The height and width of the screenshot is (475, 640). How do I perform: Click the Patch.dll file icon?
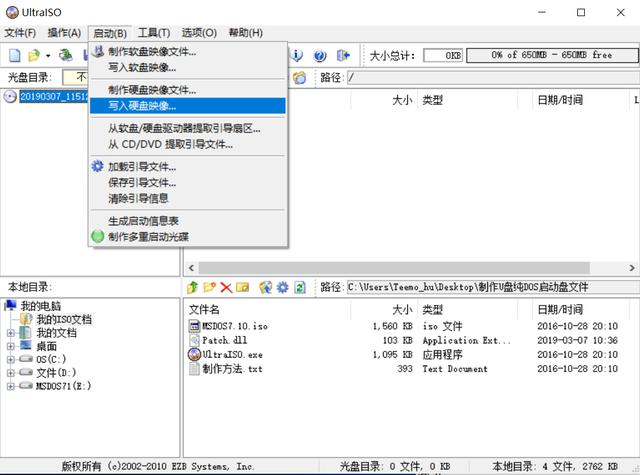click(195, 340)
